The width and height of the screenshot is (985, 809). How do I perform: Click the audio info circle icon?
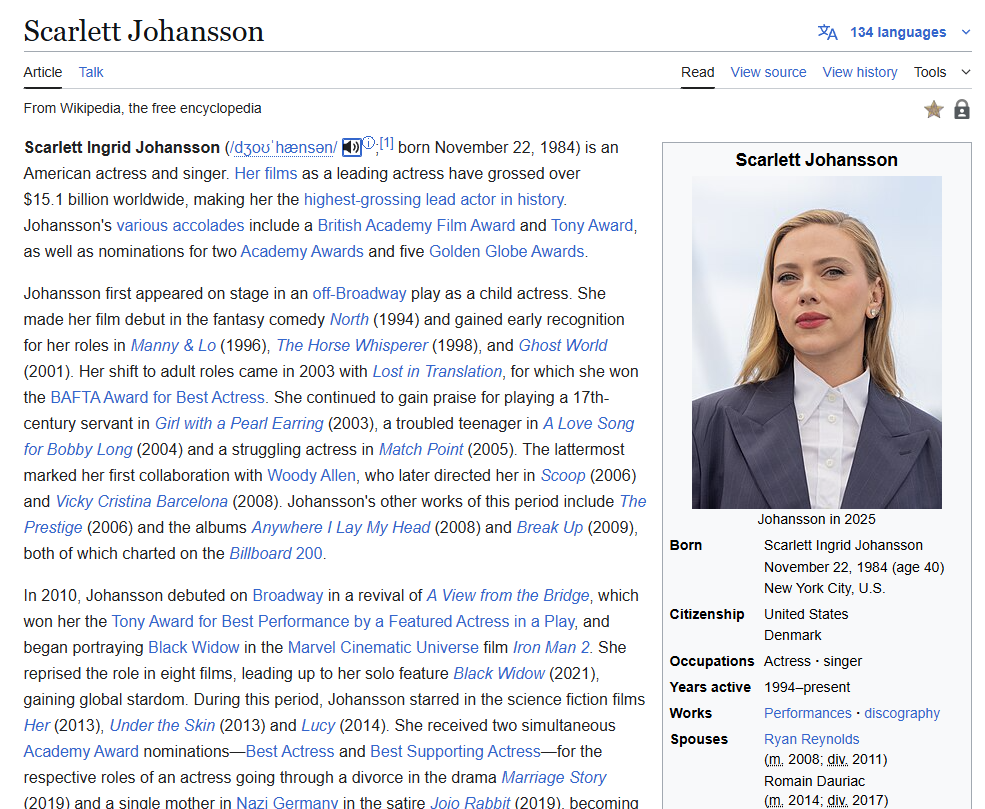pos(368,143)
